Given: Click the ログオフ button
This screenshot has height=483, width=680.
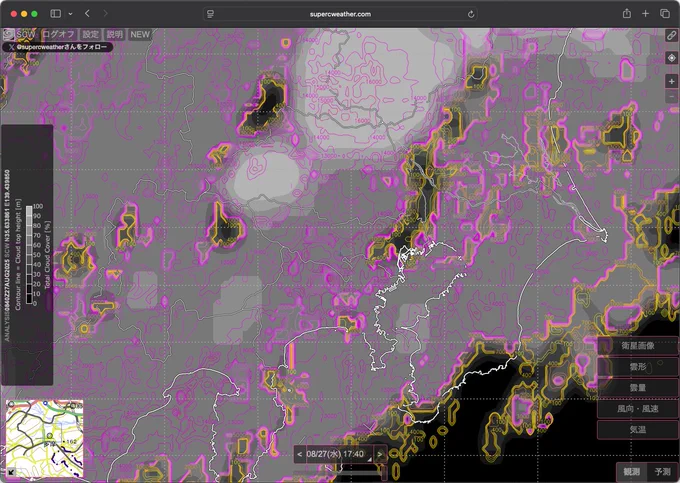Looking at the screenshot, I should (58, 34).
